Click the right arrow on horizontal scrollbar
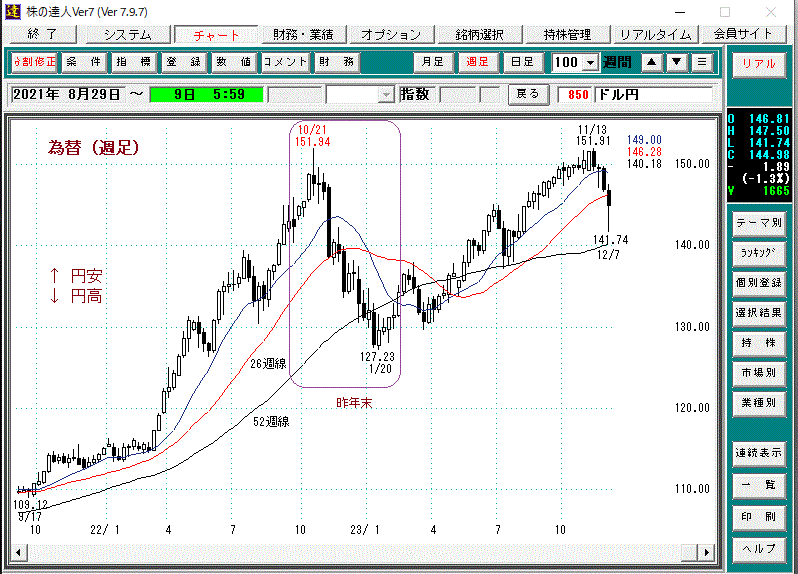Viewport: 798px width, 574px height. click(x=709, y=553)
